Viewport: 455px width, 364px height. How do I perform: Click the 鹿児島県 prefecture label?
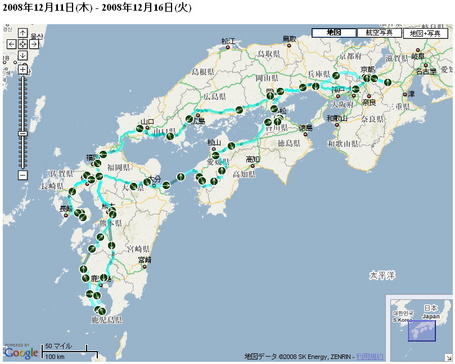pyautogui.click(x=107, y=320)
